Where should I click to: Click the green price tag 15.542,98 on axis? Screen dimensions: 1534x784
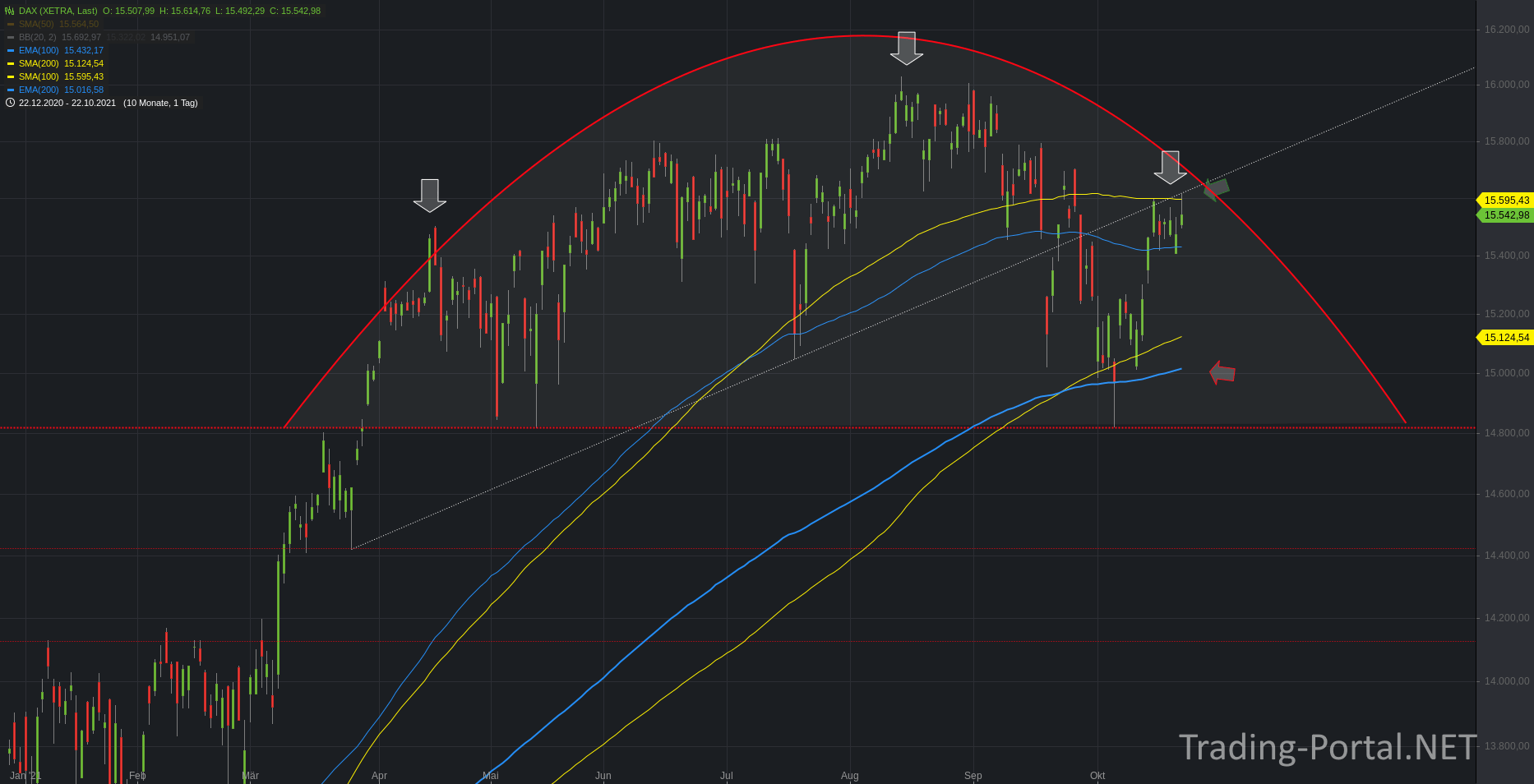1505,215
